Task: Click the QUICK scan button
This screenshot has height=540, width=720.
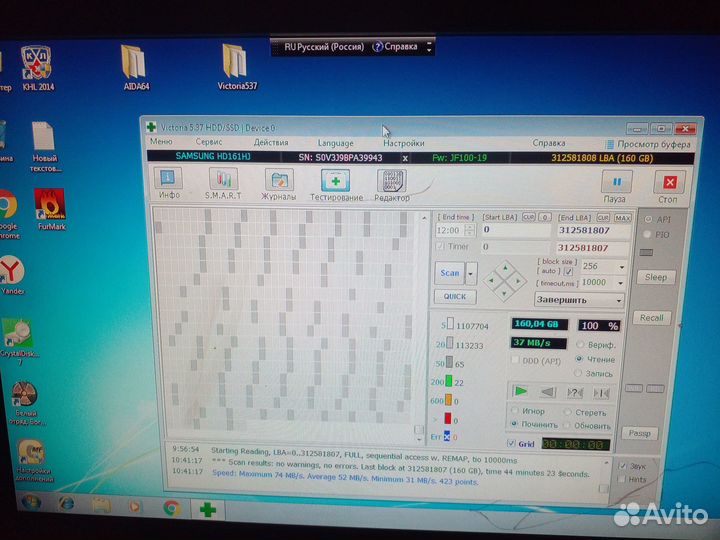Action: (x=455, y=297)
